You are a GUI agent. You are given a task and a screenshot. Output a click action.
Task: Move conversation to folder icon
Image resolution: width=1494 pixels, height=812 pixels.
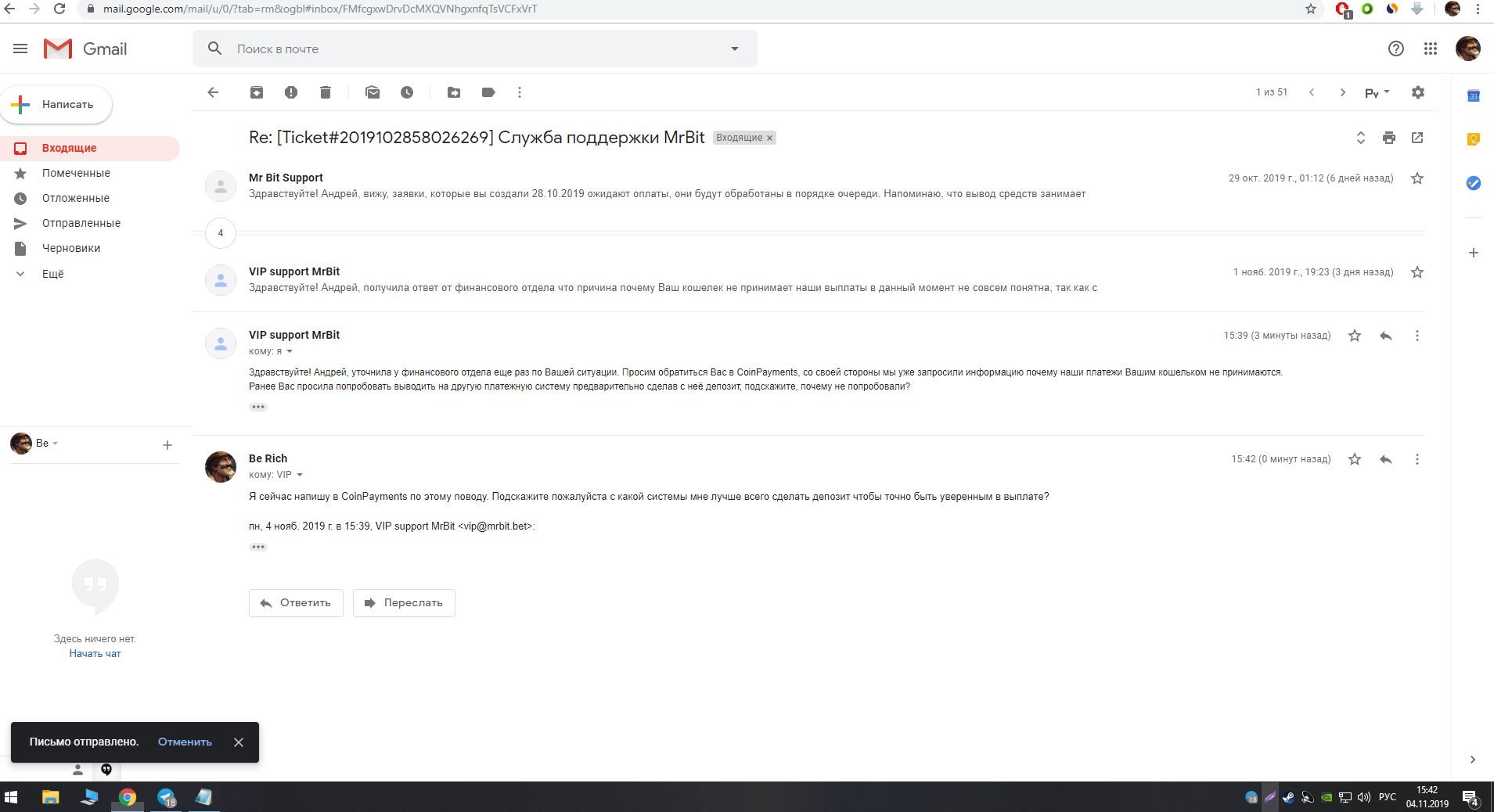point(454,92)
